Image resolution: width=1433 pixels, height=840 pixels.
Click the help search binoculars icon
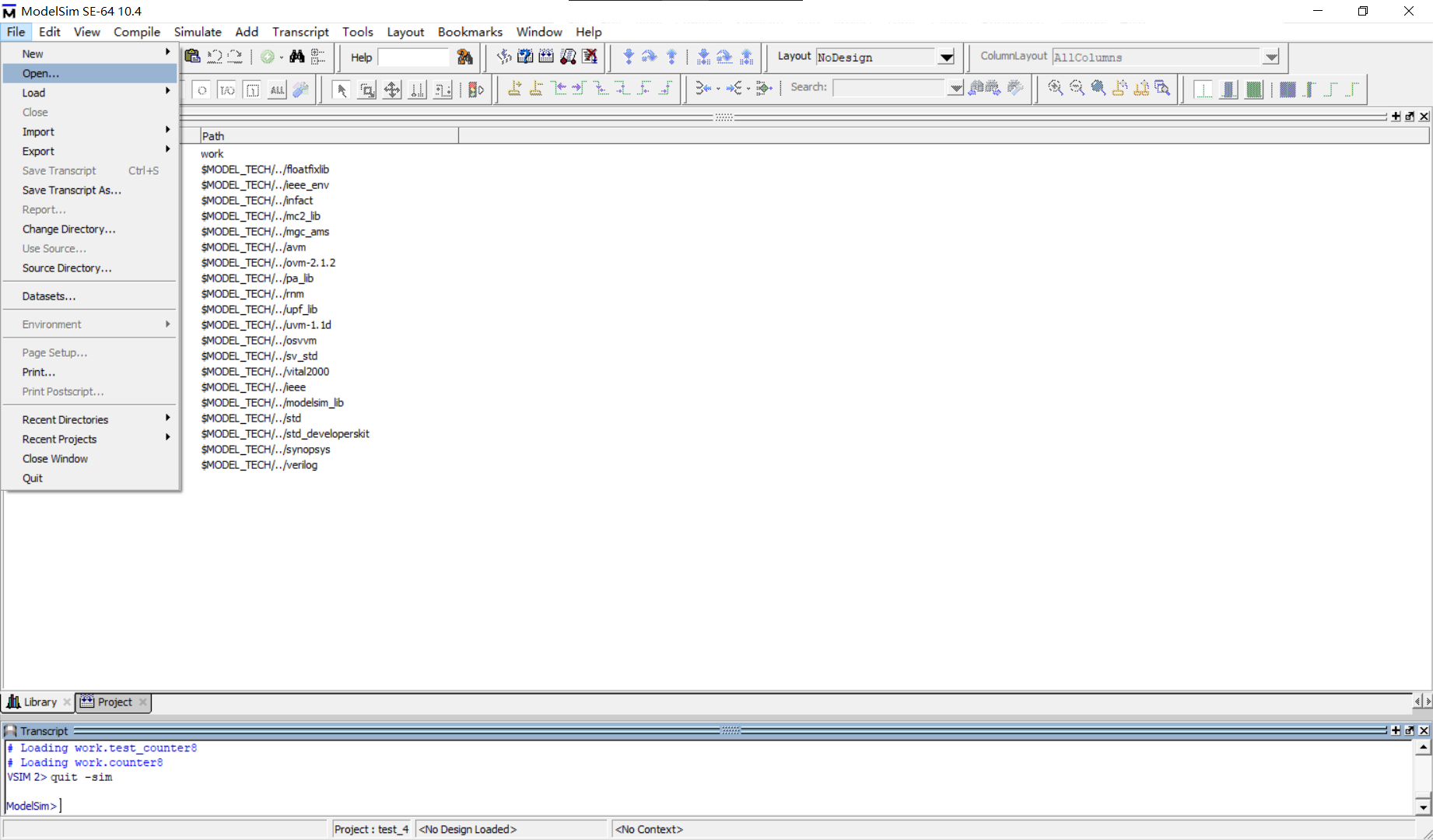(x=464, y=57)
